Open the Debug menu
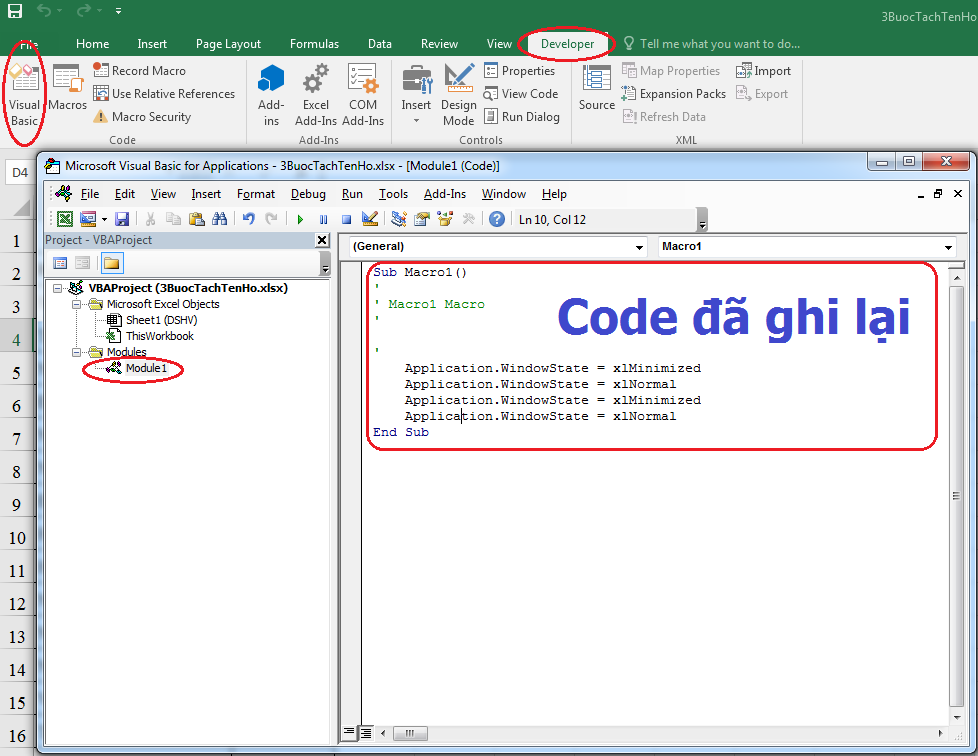 pyautogui.click(x=308, y=194)
